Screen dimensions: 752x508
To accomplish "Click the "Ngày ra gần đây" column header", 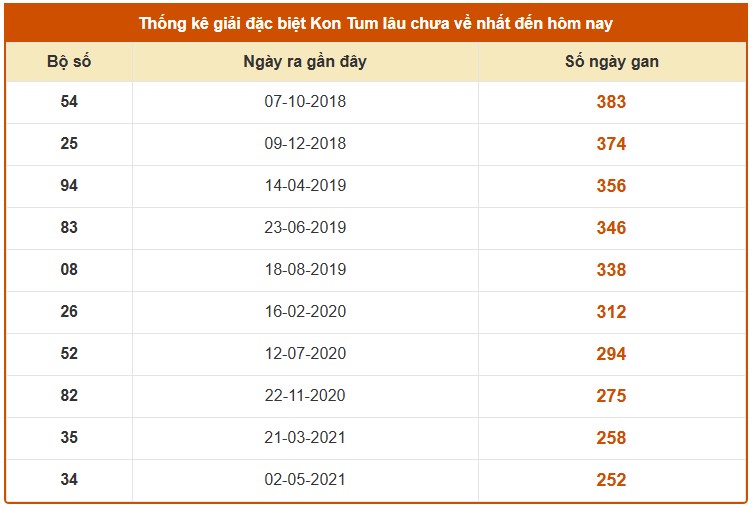I will [305, 62].
